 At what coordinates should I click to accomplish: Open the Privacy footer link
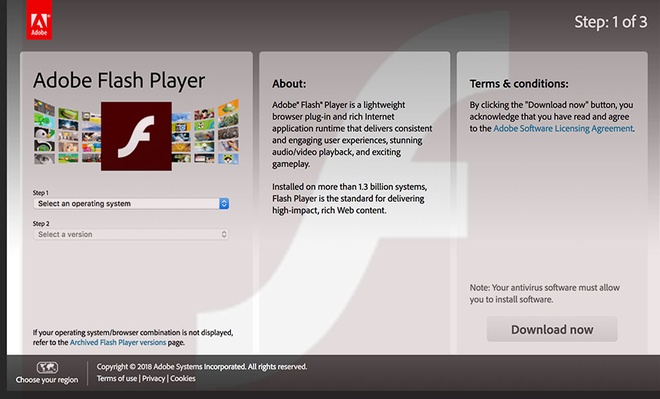(x=154, y=378)
